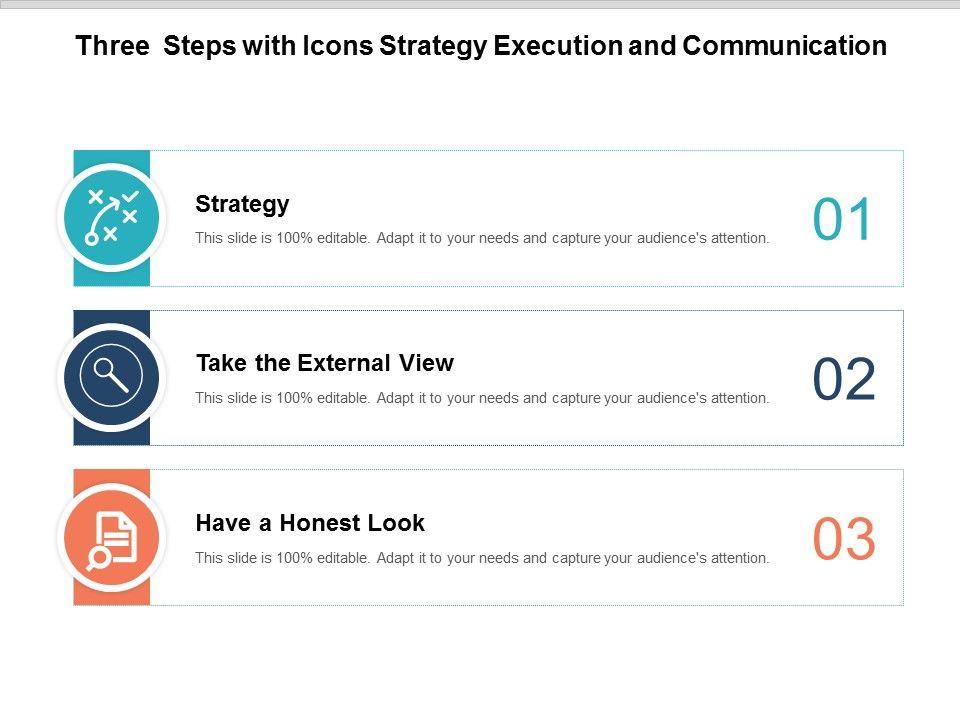Click the "Have a Honest Look" heading

(x=310, y=523)
